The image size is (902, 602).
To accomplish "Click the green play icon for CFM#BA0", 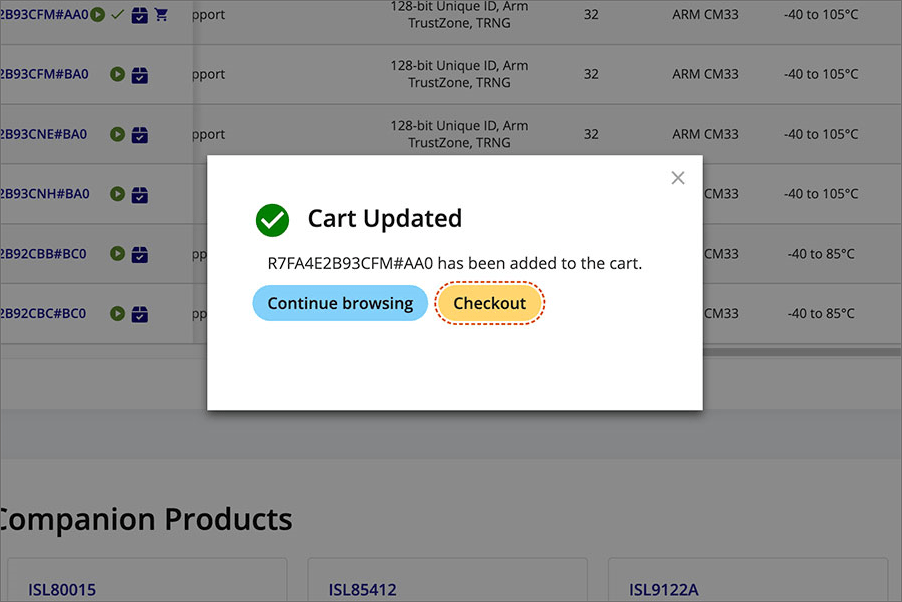I will click(118, 74).
